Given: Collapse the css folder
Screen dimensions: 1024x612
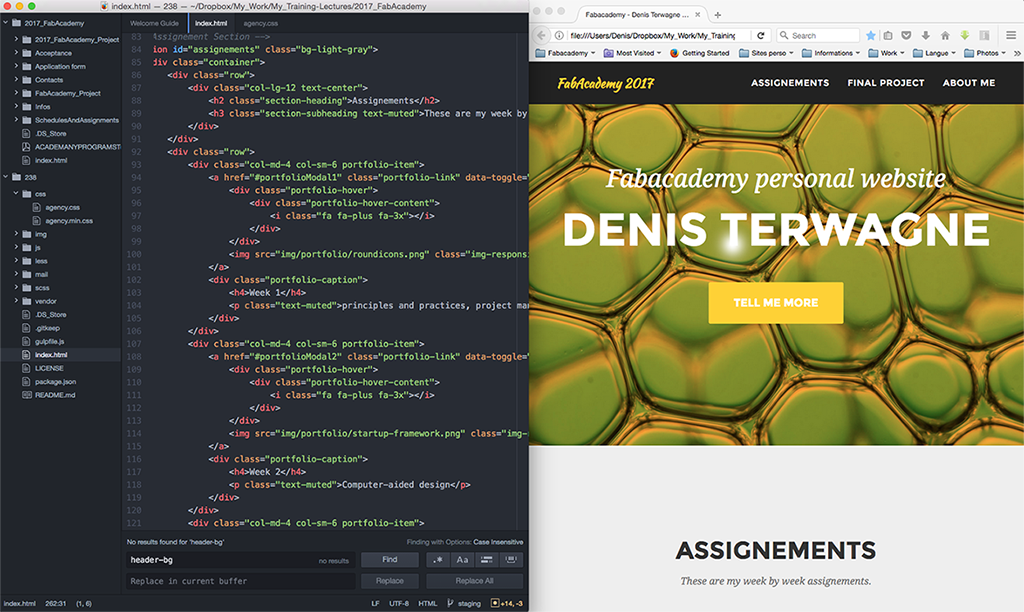Looking at the screenshot, I should pyautogui.click(x=16, y=193).
